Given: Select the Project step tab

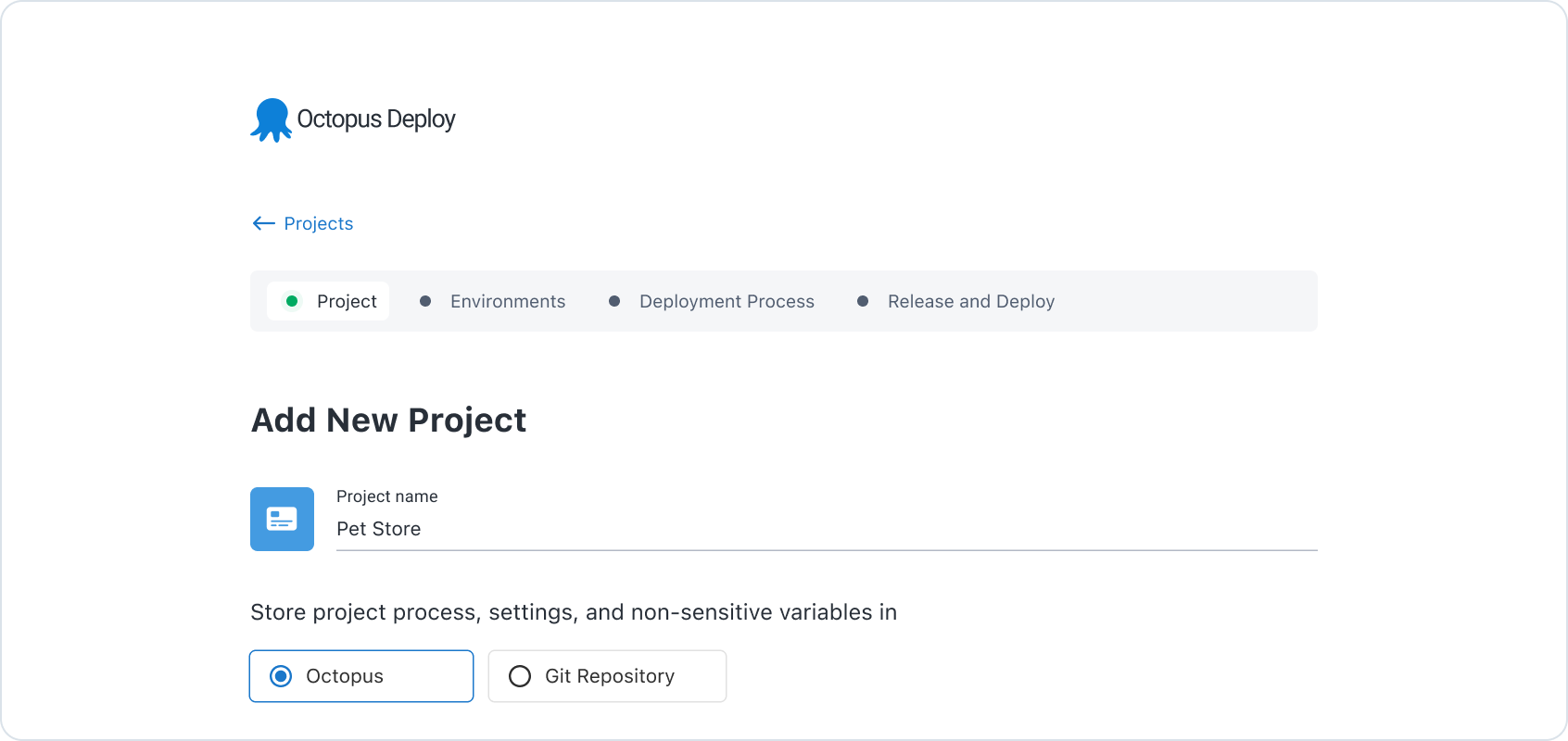Looking at the screenshot, I should tap(328, 301).
